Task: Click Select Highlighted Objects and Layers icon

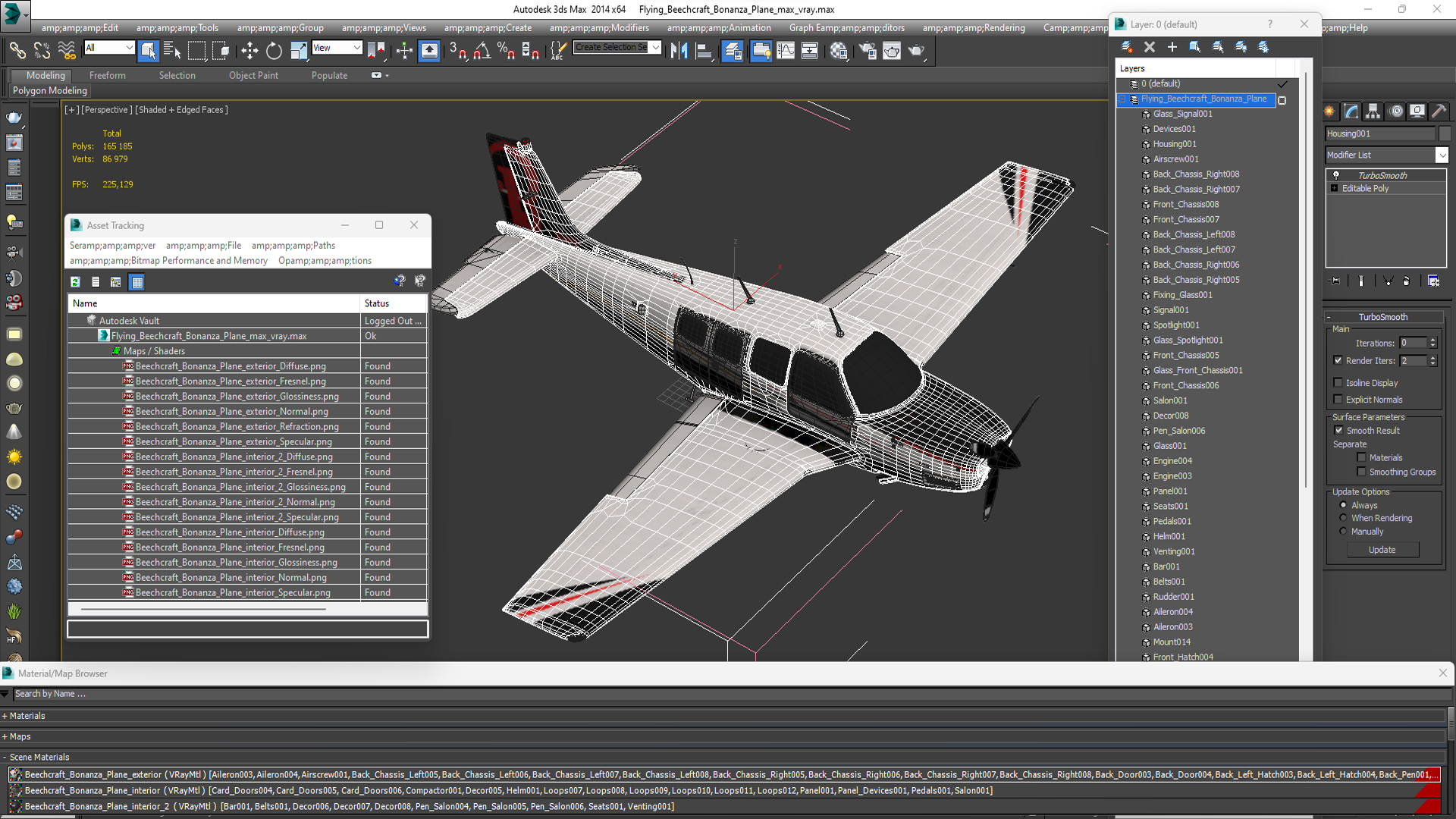Action: pyautogui.click(x=1195, y=47)
